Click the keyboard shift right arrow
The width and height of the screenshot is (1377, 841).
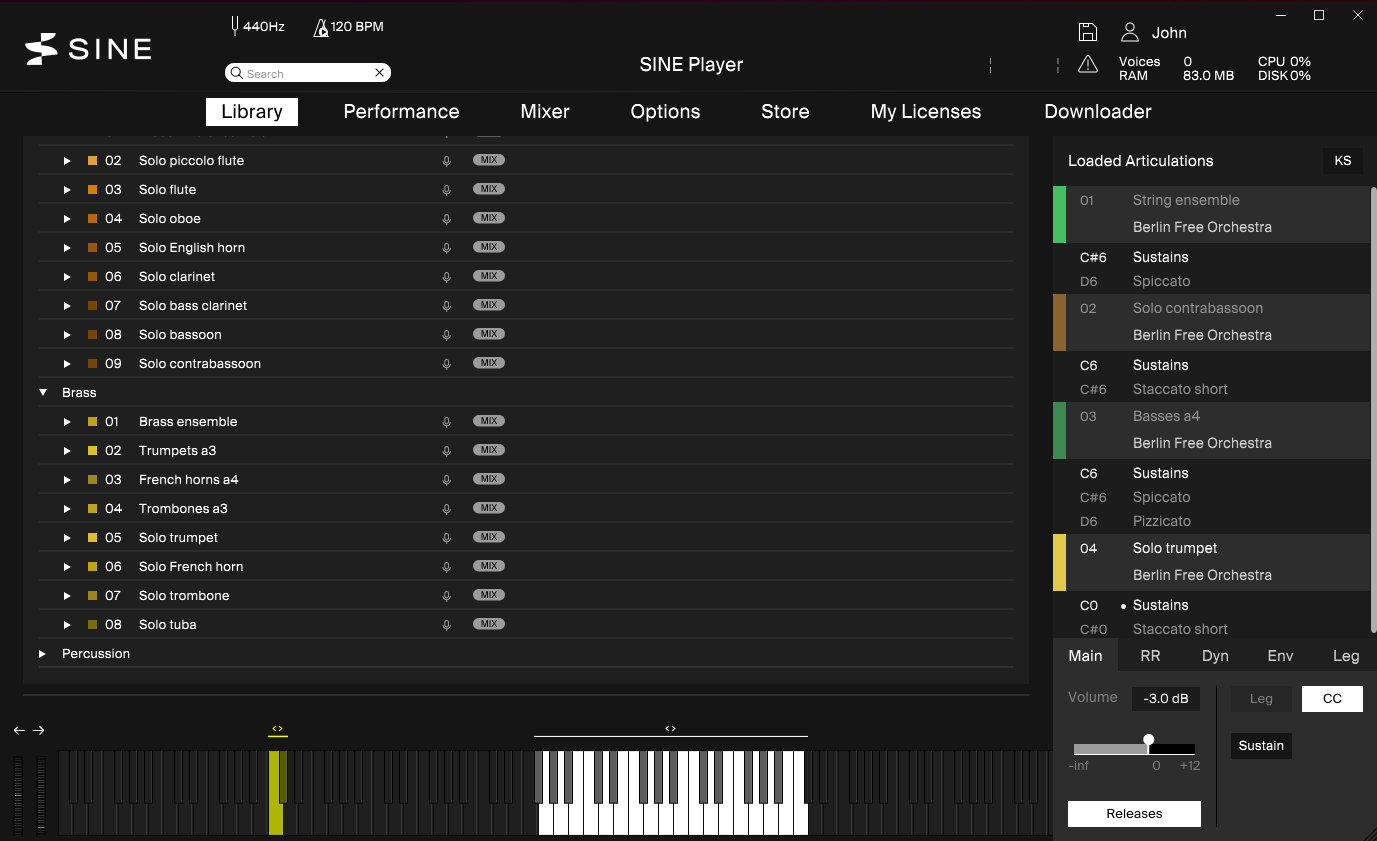coord(38,730)
